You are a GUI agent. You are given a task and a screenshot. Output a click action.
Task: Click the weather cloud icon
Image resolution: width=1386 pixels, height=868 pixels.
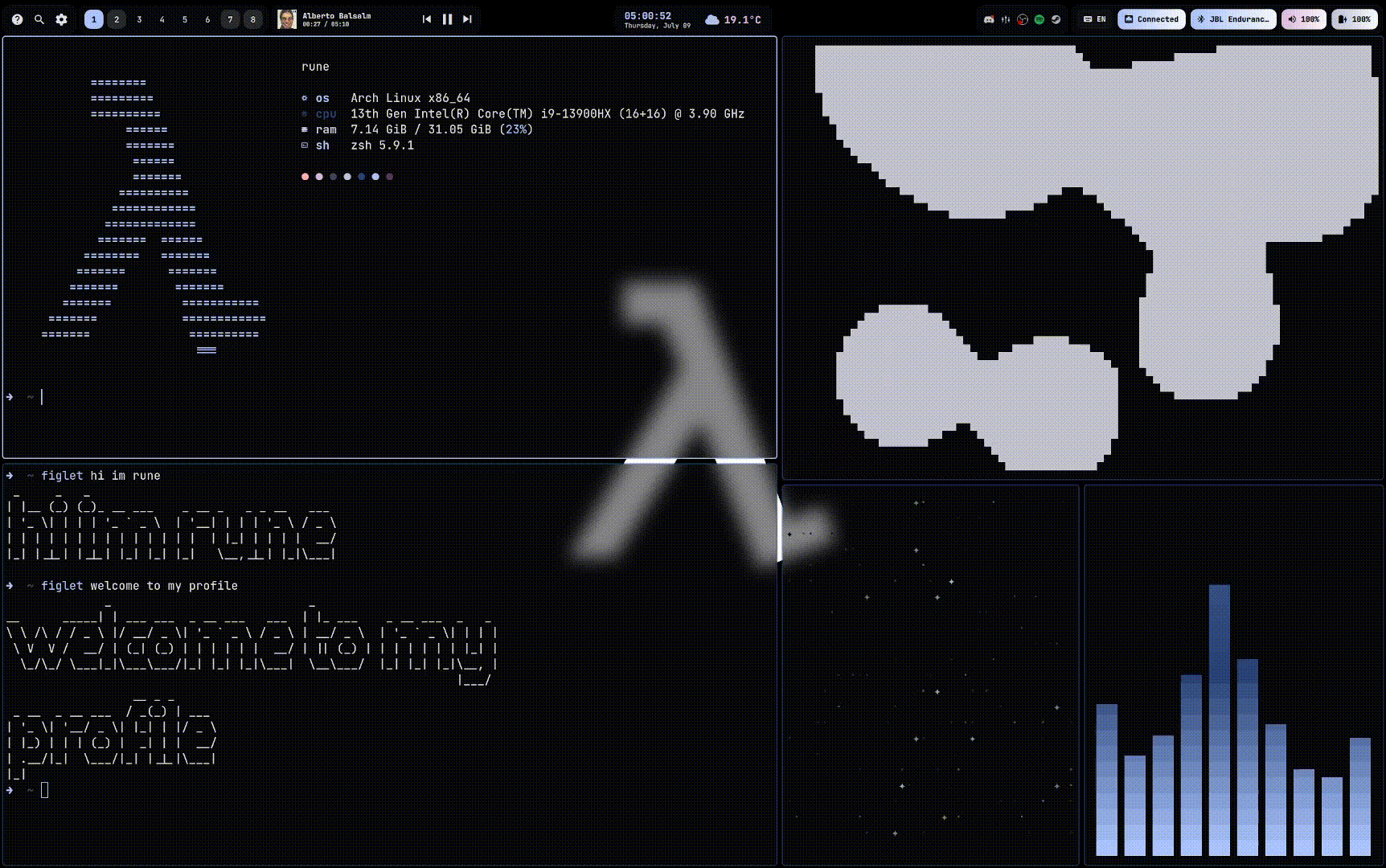pos(712,19)
